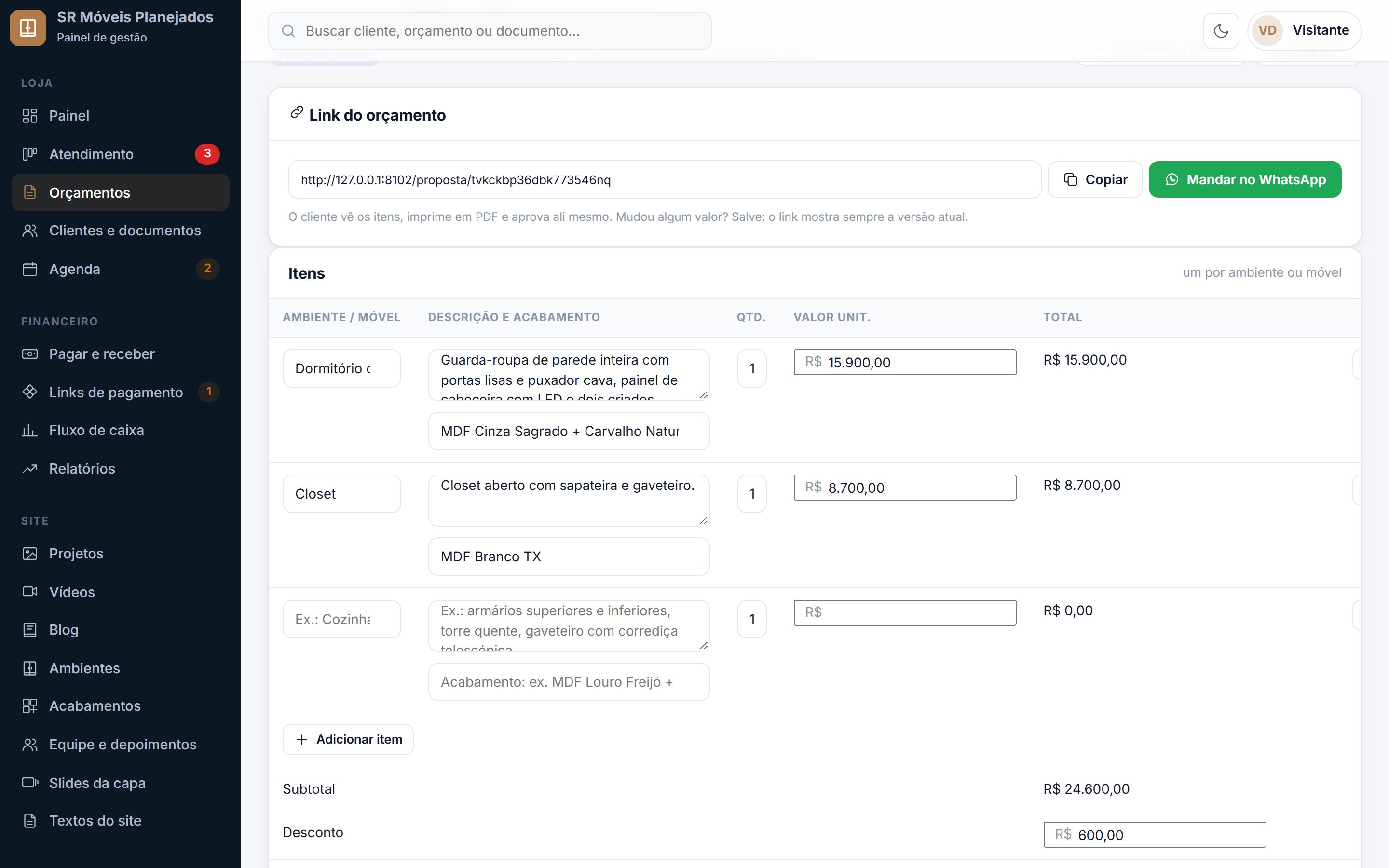Click the empty Ex.: Cozinha ambiente field
The width and height of the screenshot is (1389, 868).
pos(341,619)
